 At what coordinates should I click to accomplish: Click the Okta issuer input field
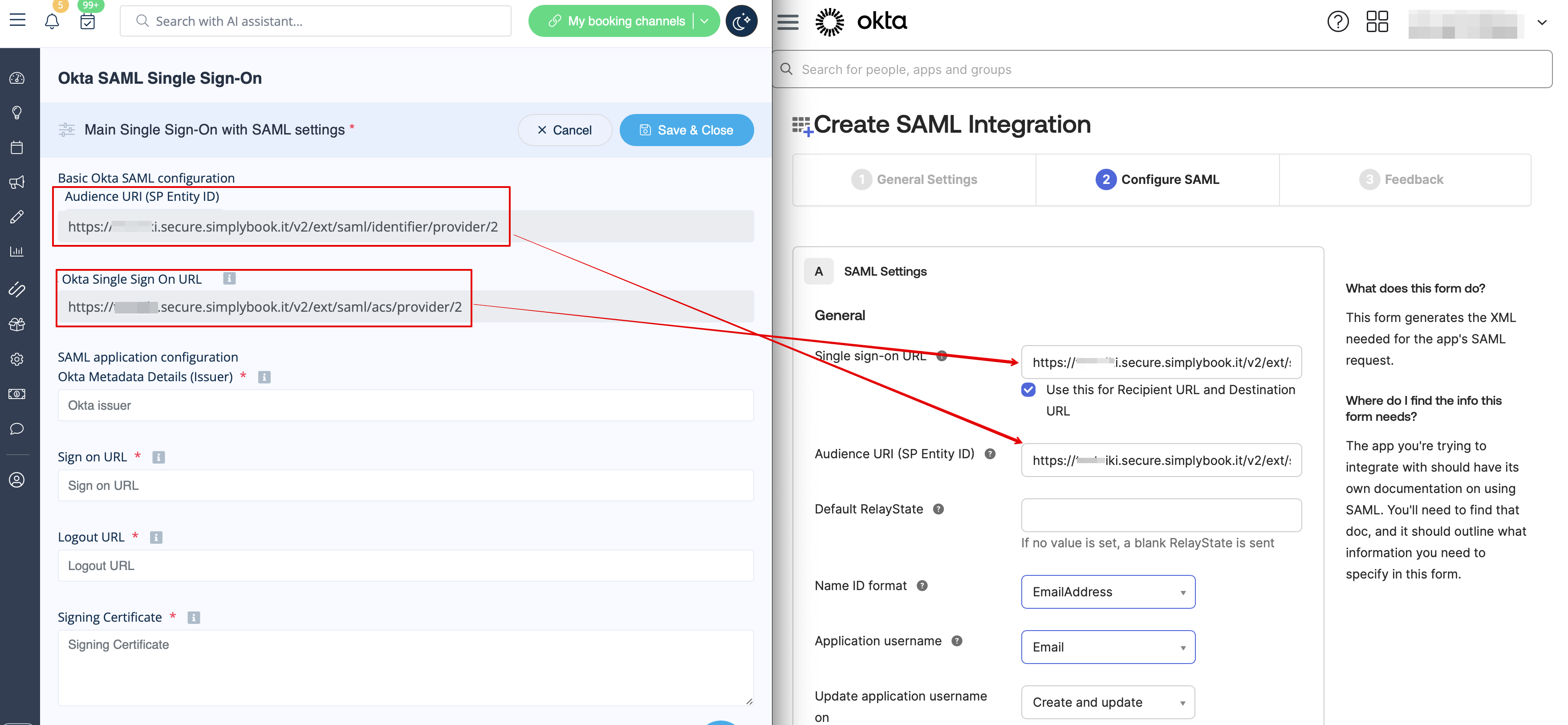pyautogui.click(x=406, y=405)
